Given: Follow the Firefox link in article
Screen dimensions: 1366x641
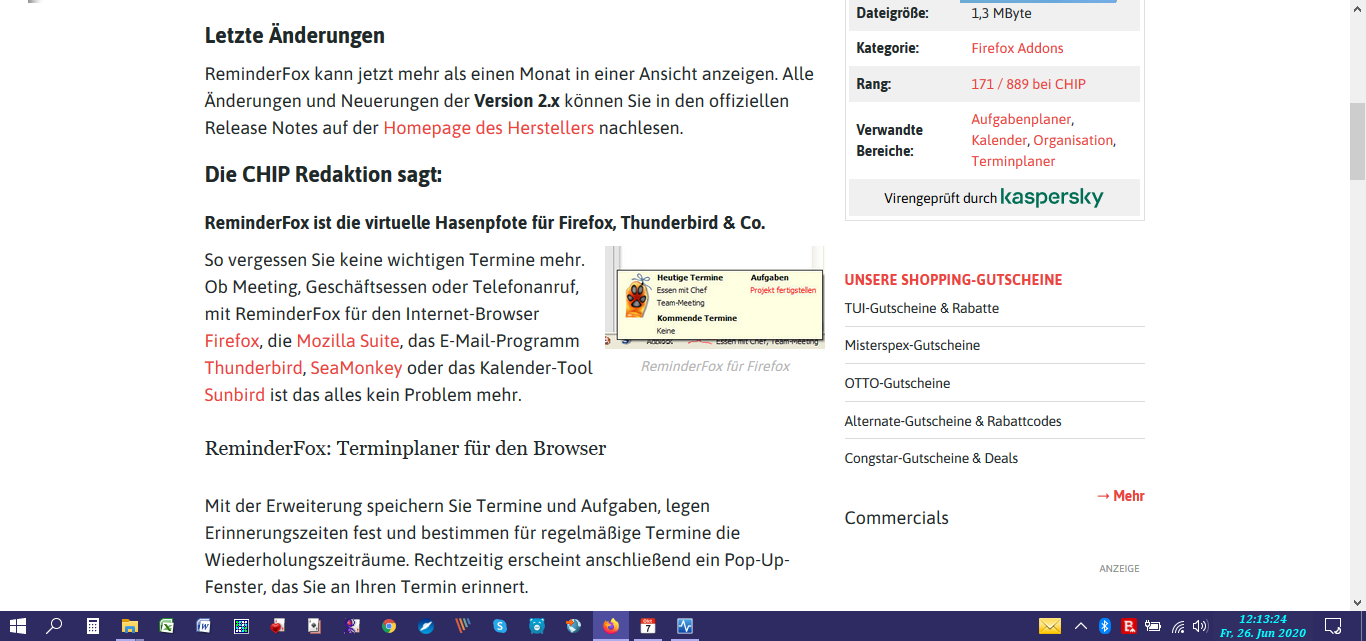Looking at the screenshot, I should [x=232, y=341].
